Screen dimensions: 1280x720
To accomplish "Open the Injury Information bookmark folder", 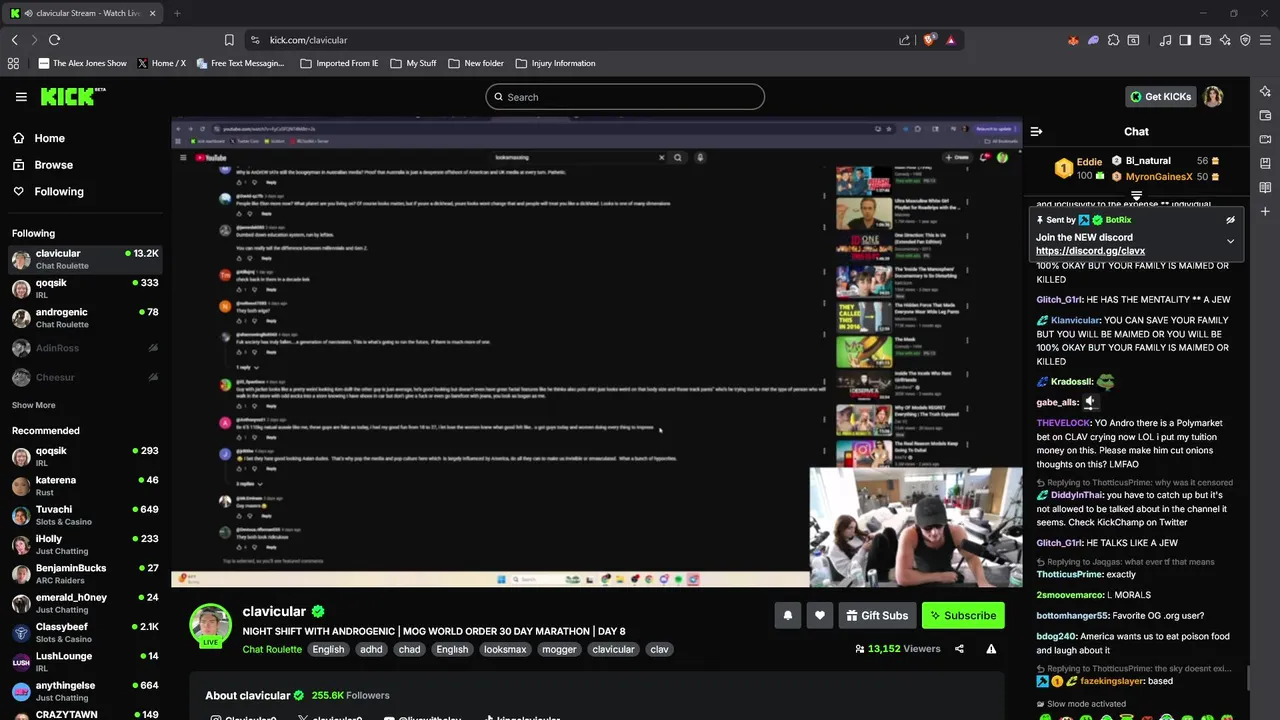I will tap(555, 63).
